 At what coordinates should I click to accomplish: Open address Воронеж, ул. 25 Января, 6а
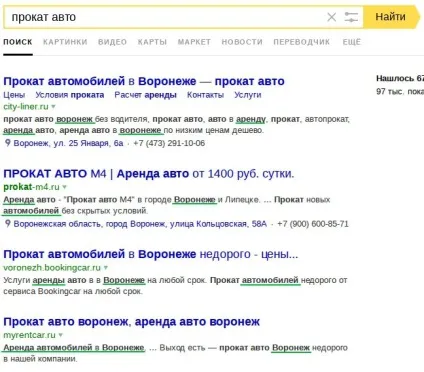tap(68, 143)
